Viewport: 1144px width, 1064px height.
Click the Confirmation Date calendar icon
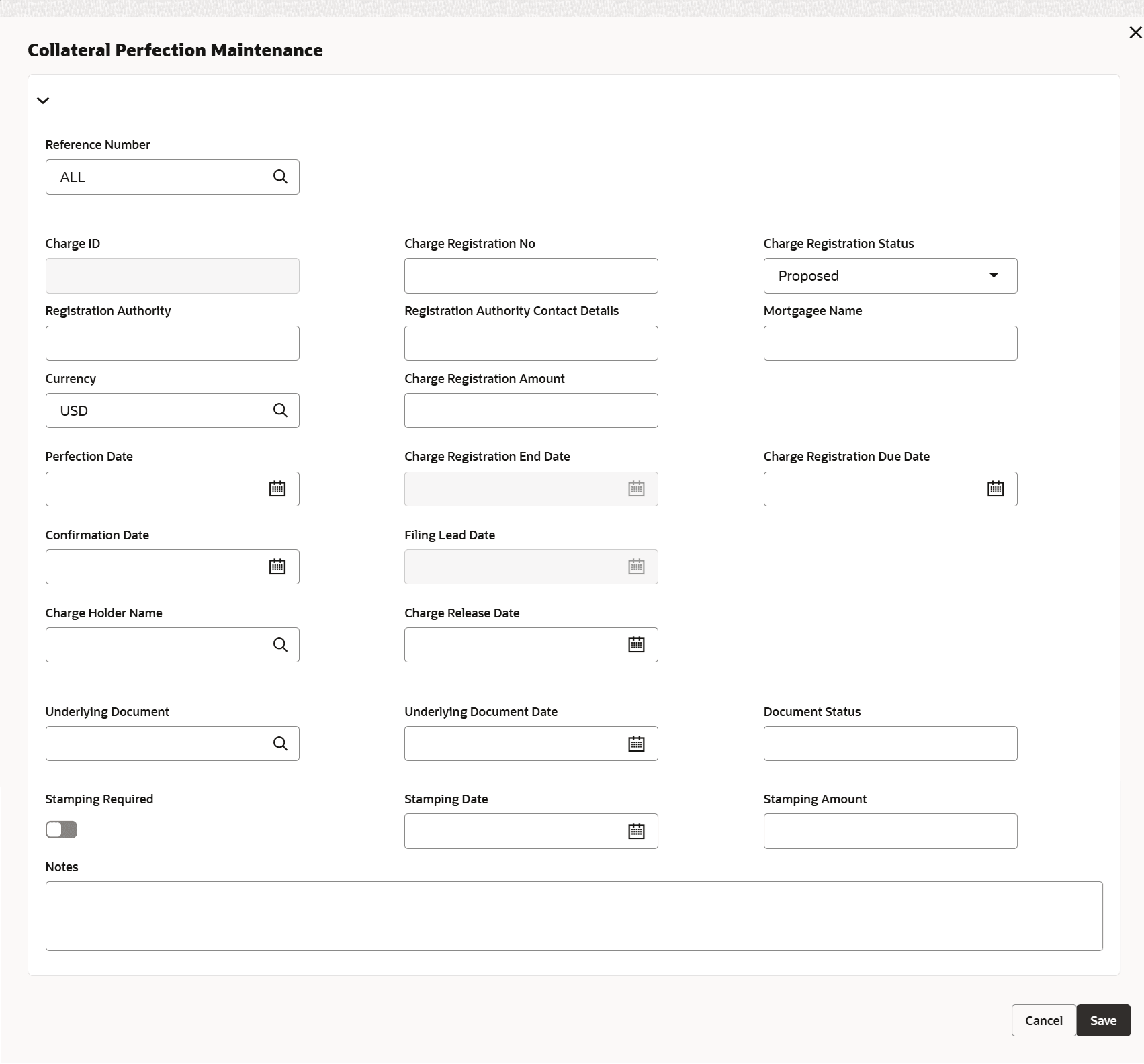tap(277, 567)
